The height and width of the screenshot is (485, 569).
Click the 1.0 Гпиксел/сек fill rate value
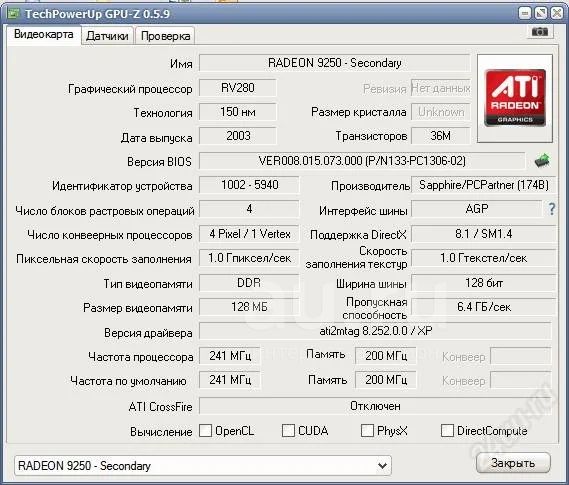tap(249, 258)
